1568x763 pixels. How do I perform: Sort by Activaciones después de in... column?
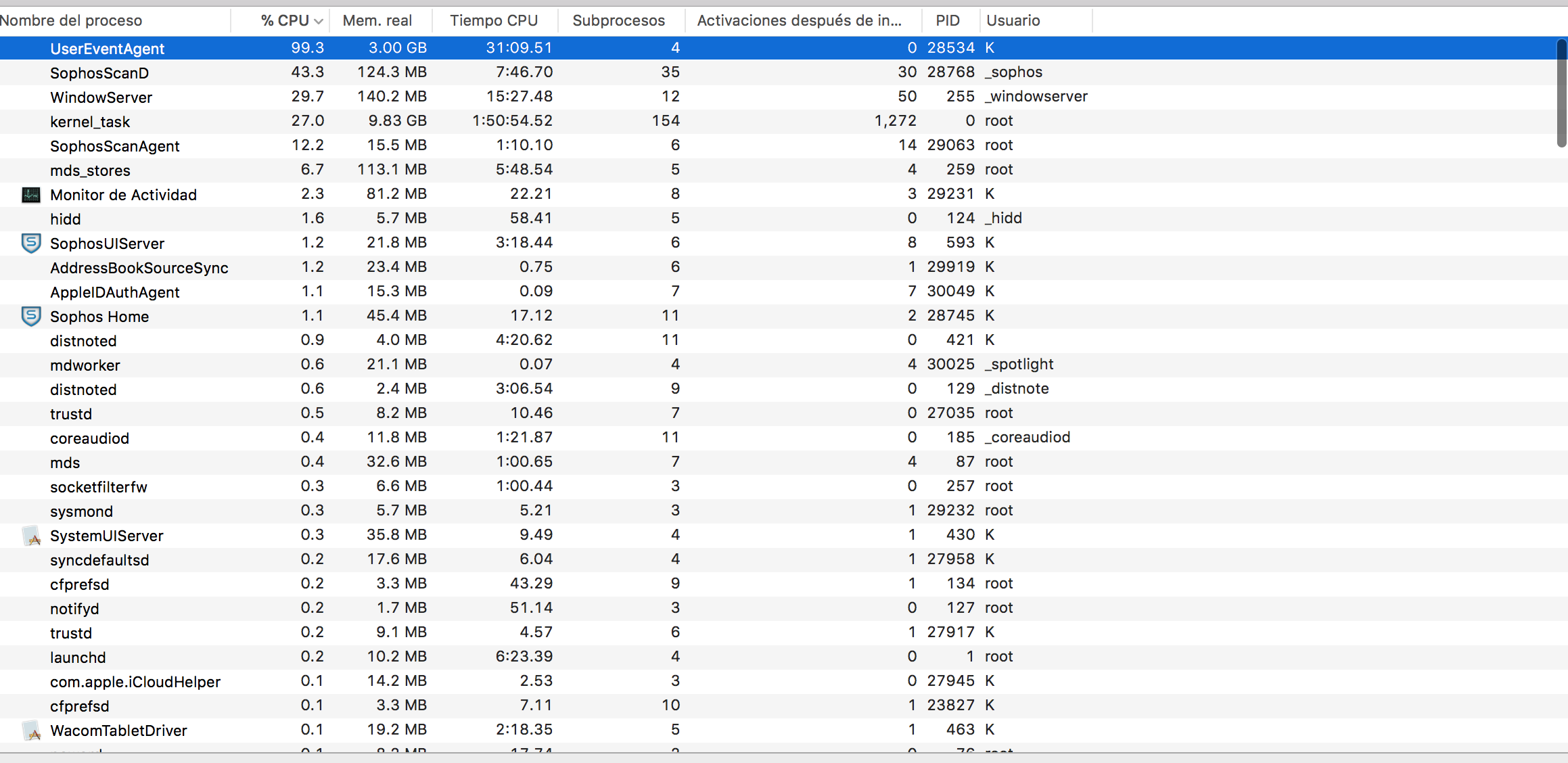[x=800, y=20]
